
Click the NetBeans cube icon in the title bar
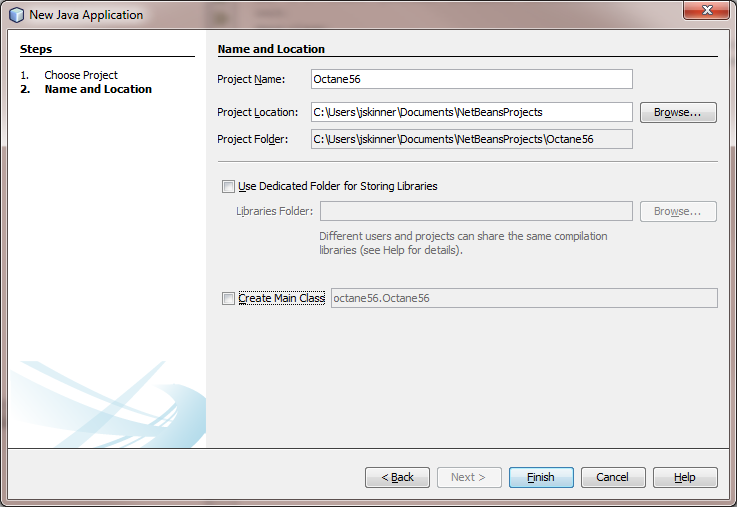[16, 15]
